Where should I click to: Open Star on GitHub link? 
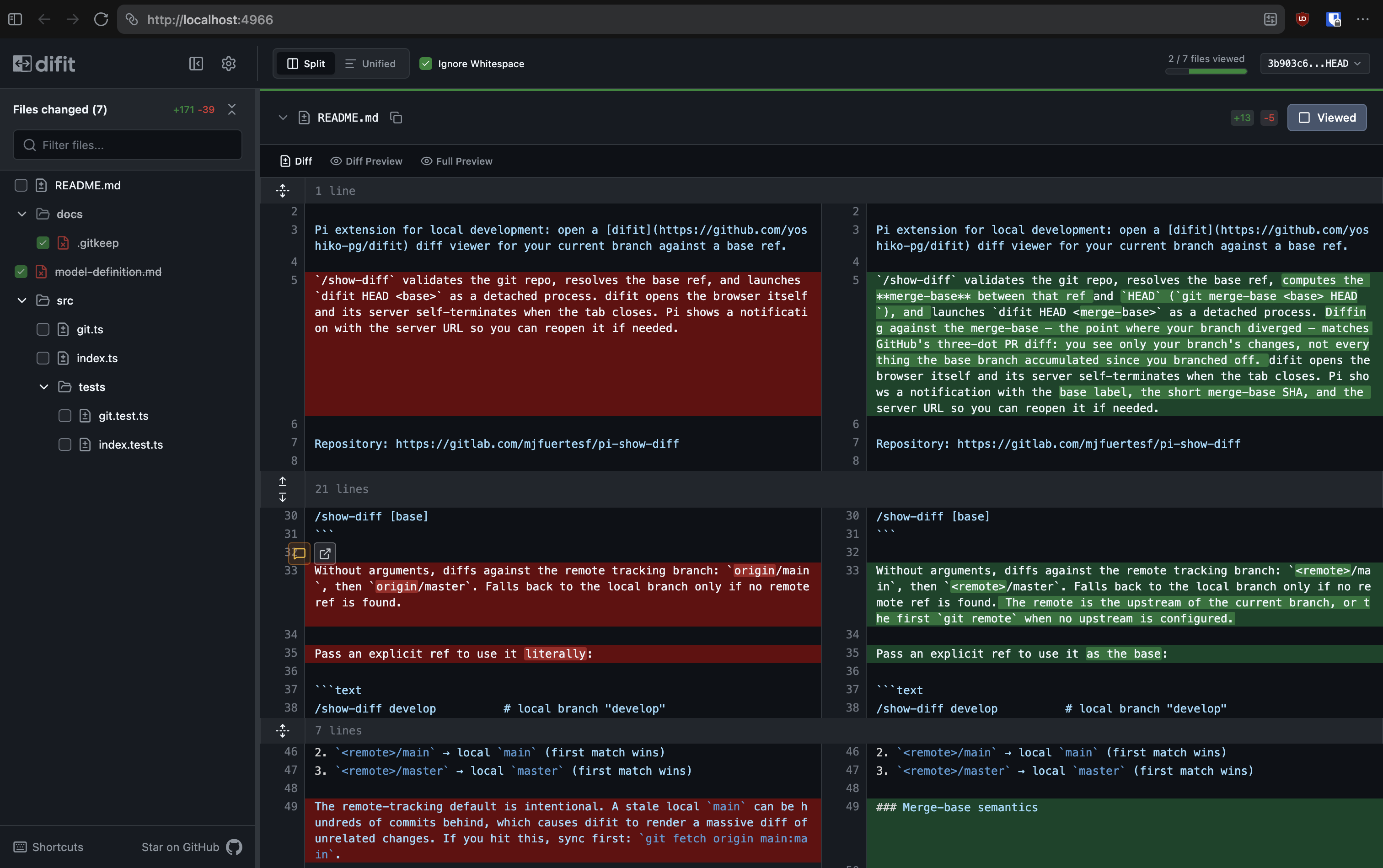pos(192,847)
